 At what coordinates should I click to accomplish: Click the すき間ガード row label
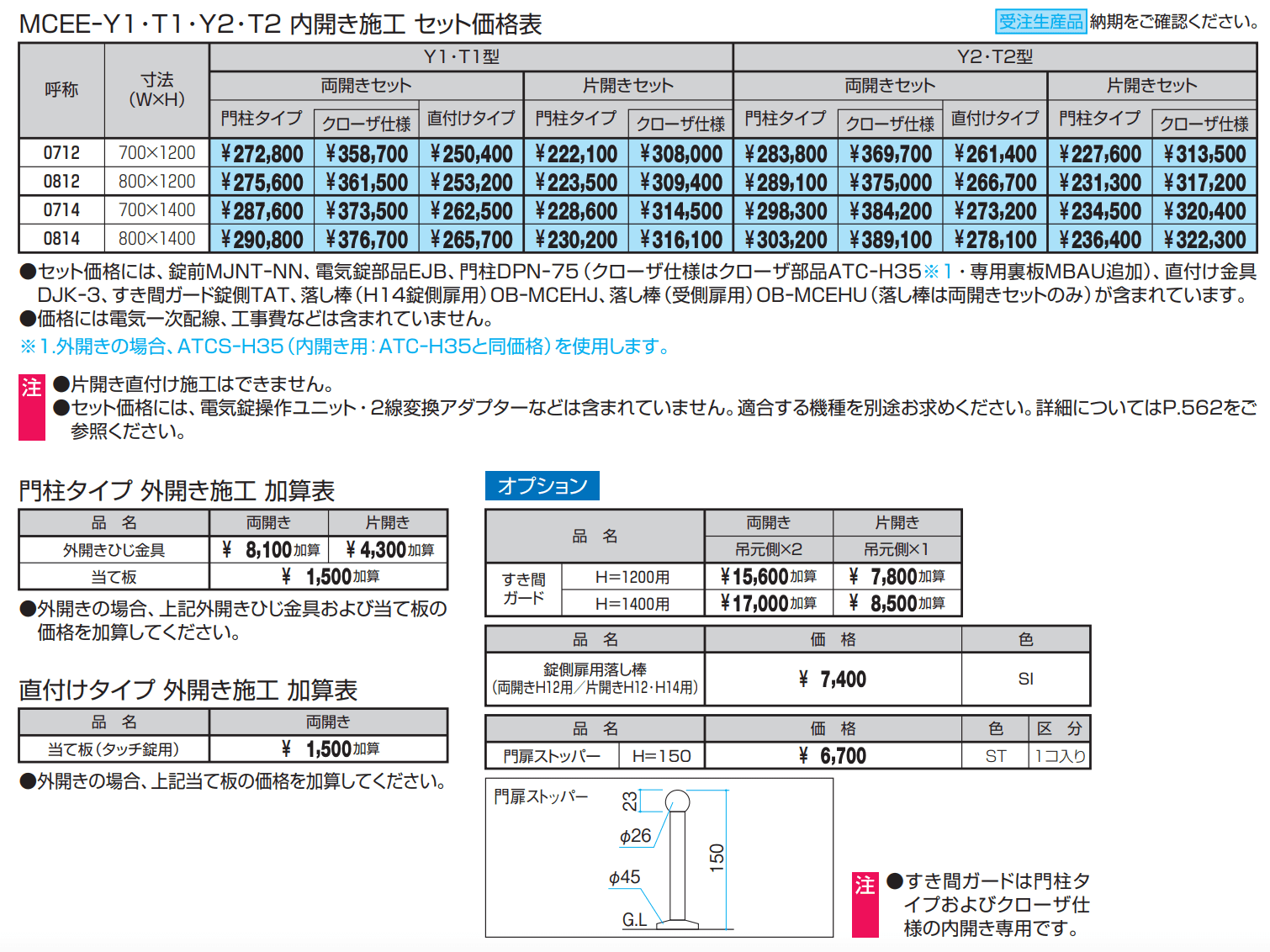(524, 589)
